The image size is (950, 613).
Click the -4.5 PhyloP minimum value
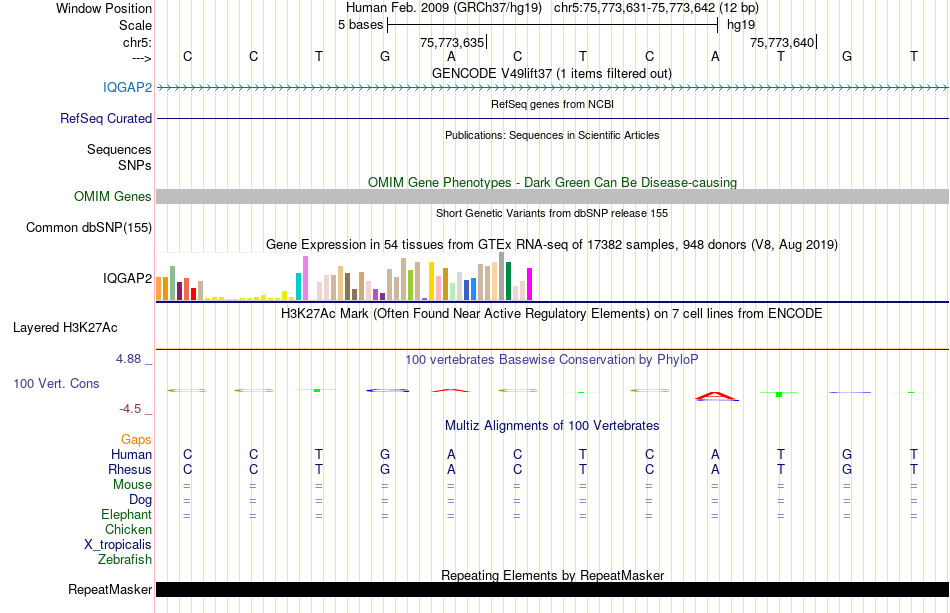point(130,409)
